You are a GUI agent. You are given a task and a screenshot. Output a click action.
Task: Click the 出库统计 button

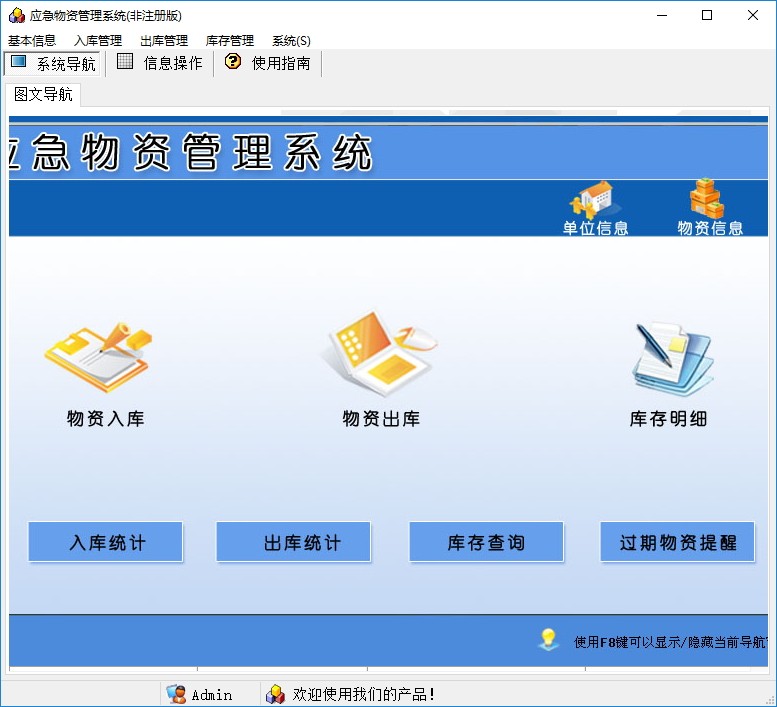pyautogui.click(x=293, y=542)
